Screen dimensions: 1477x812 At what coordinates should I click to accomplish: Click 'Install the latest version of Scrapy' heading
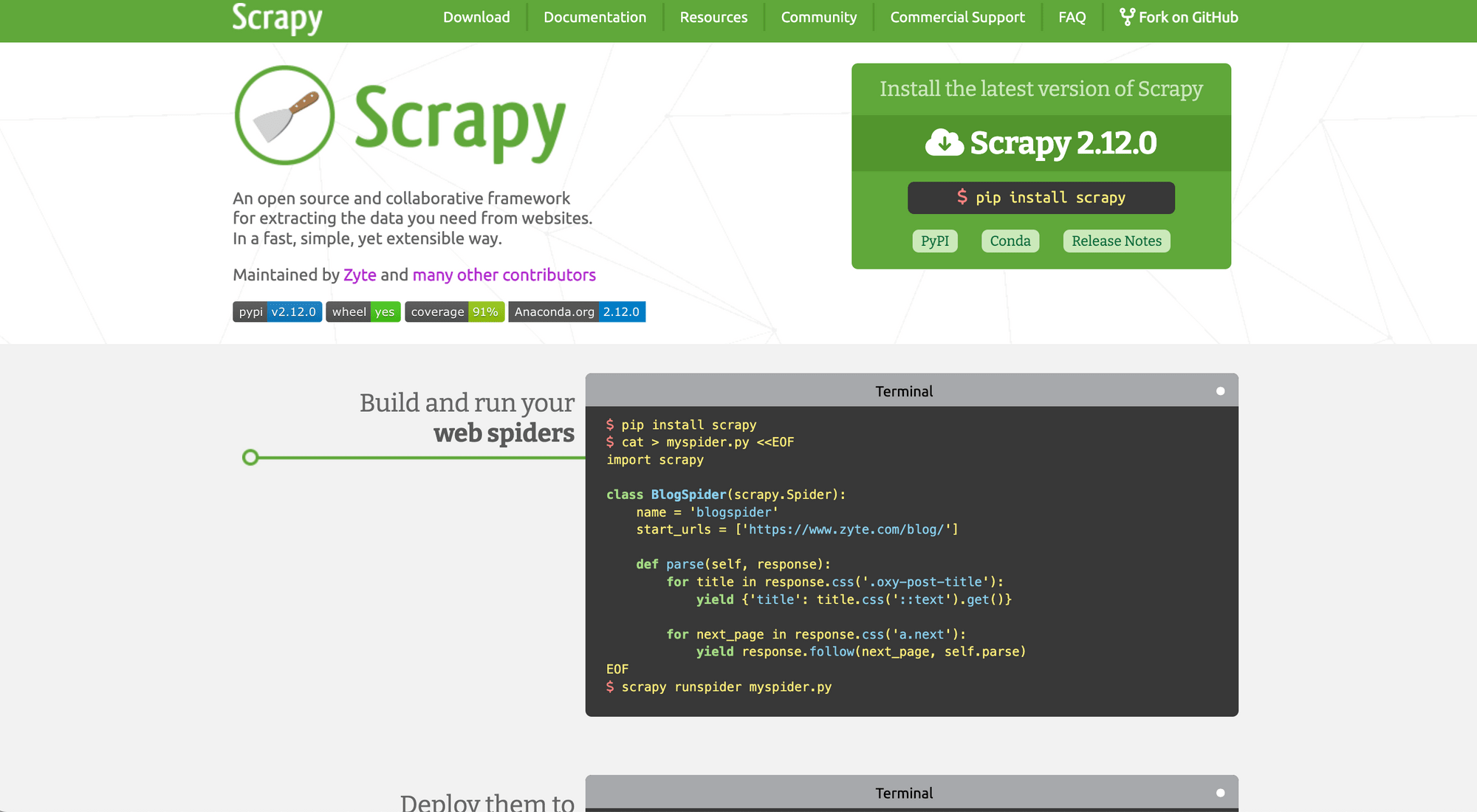(1041, 89)
